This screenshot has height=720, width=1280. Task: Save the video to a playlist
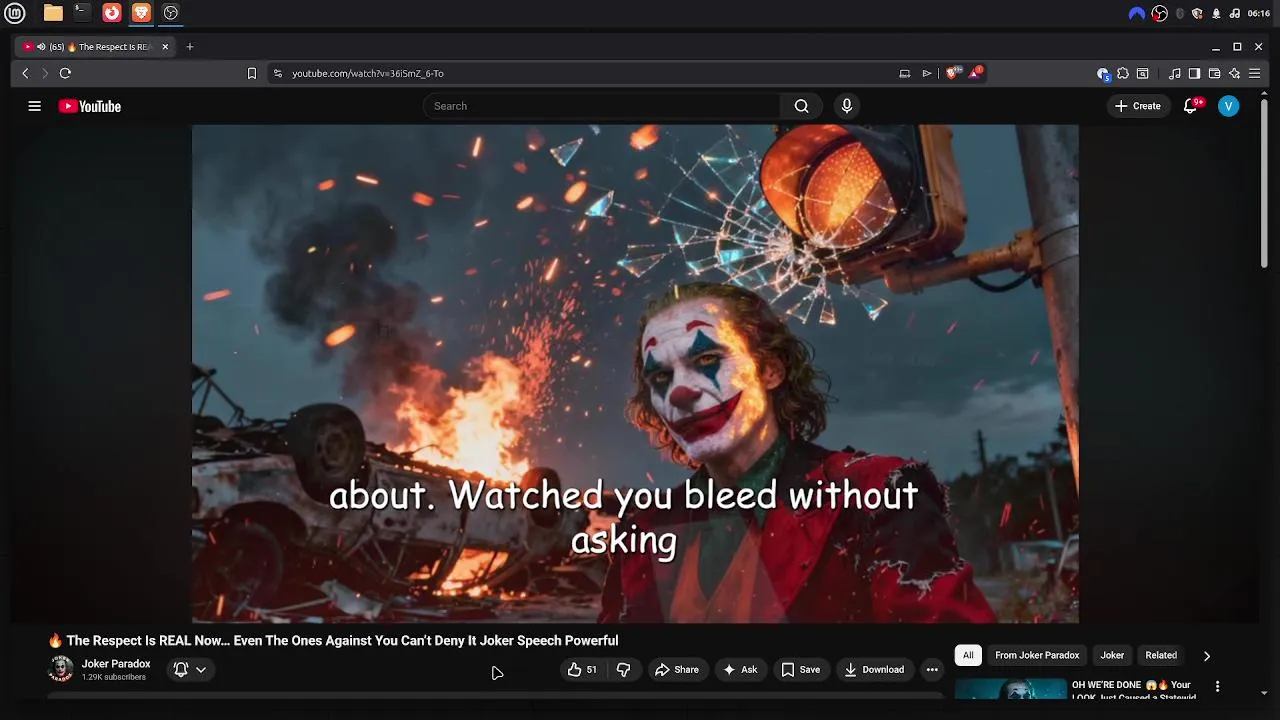(800, 670)
